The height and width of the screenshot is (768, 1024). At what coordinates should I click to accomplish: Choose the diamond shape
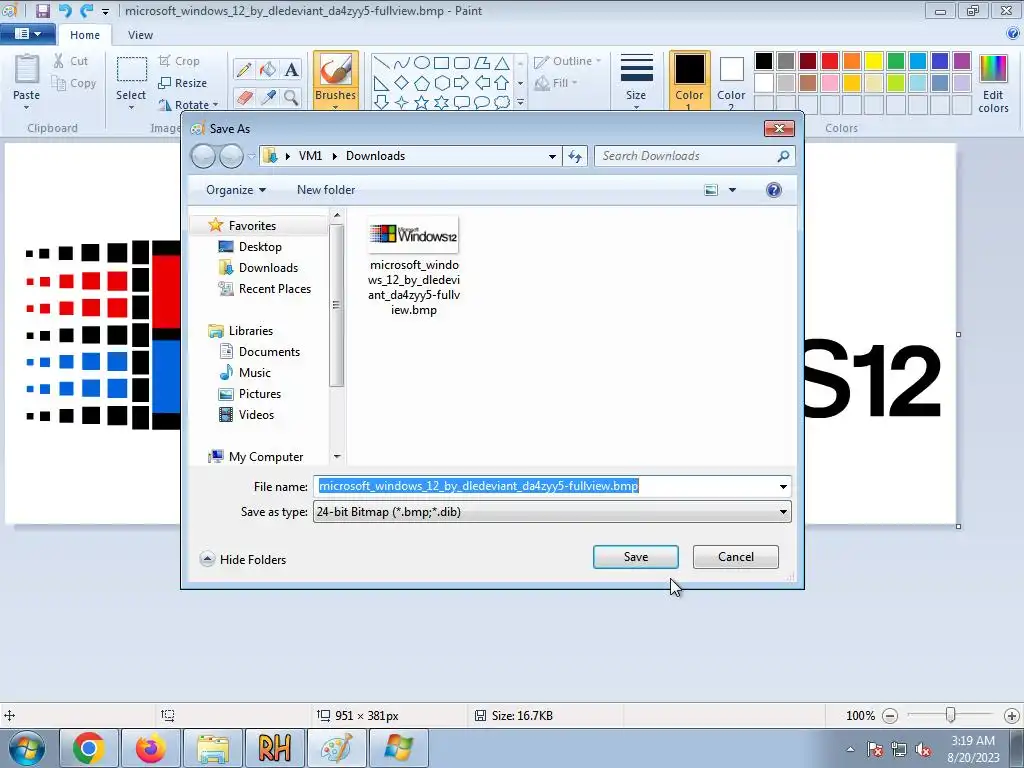[x=402, y=83]
